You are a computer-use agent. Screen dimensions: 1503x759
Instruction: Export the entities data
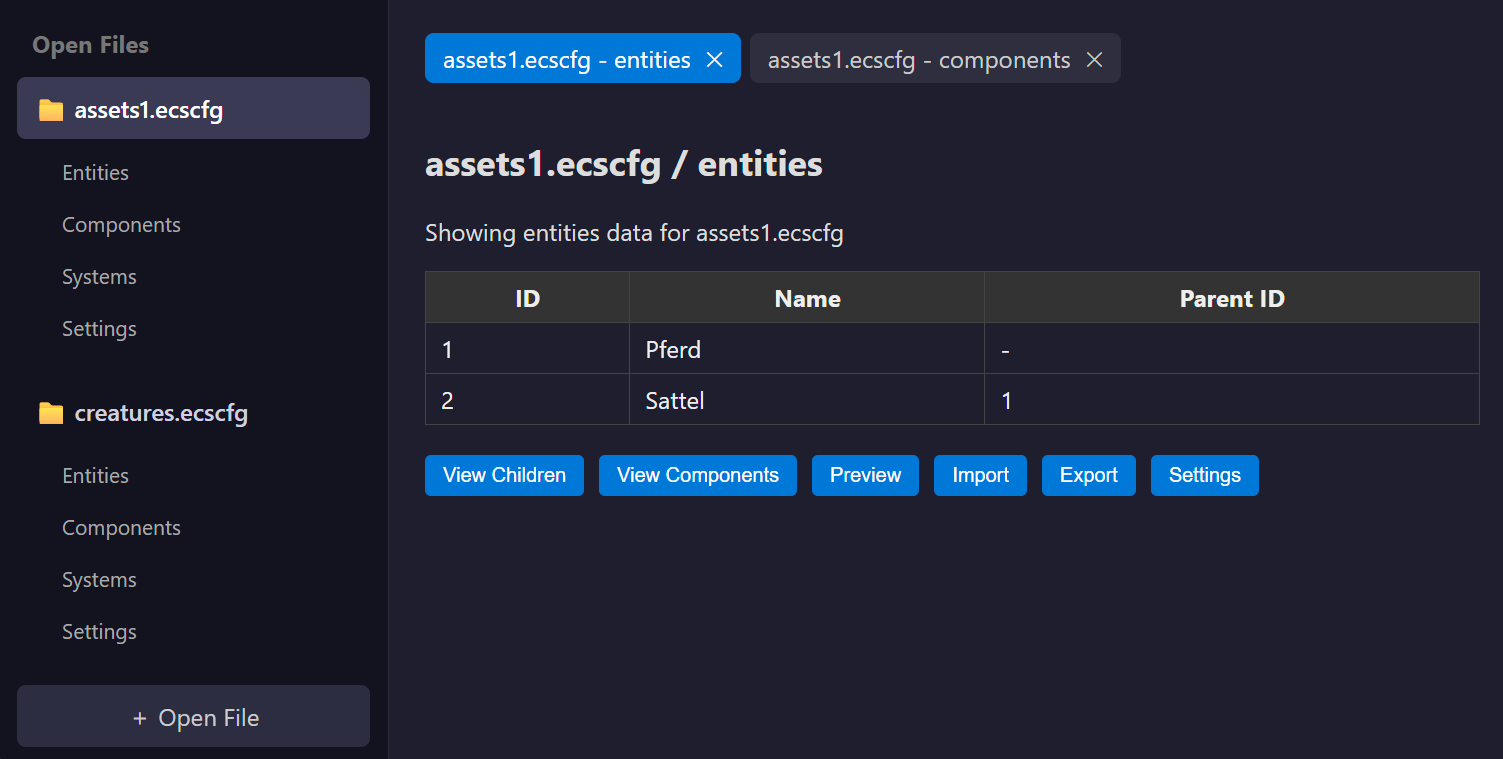(1088, 475)
